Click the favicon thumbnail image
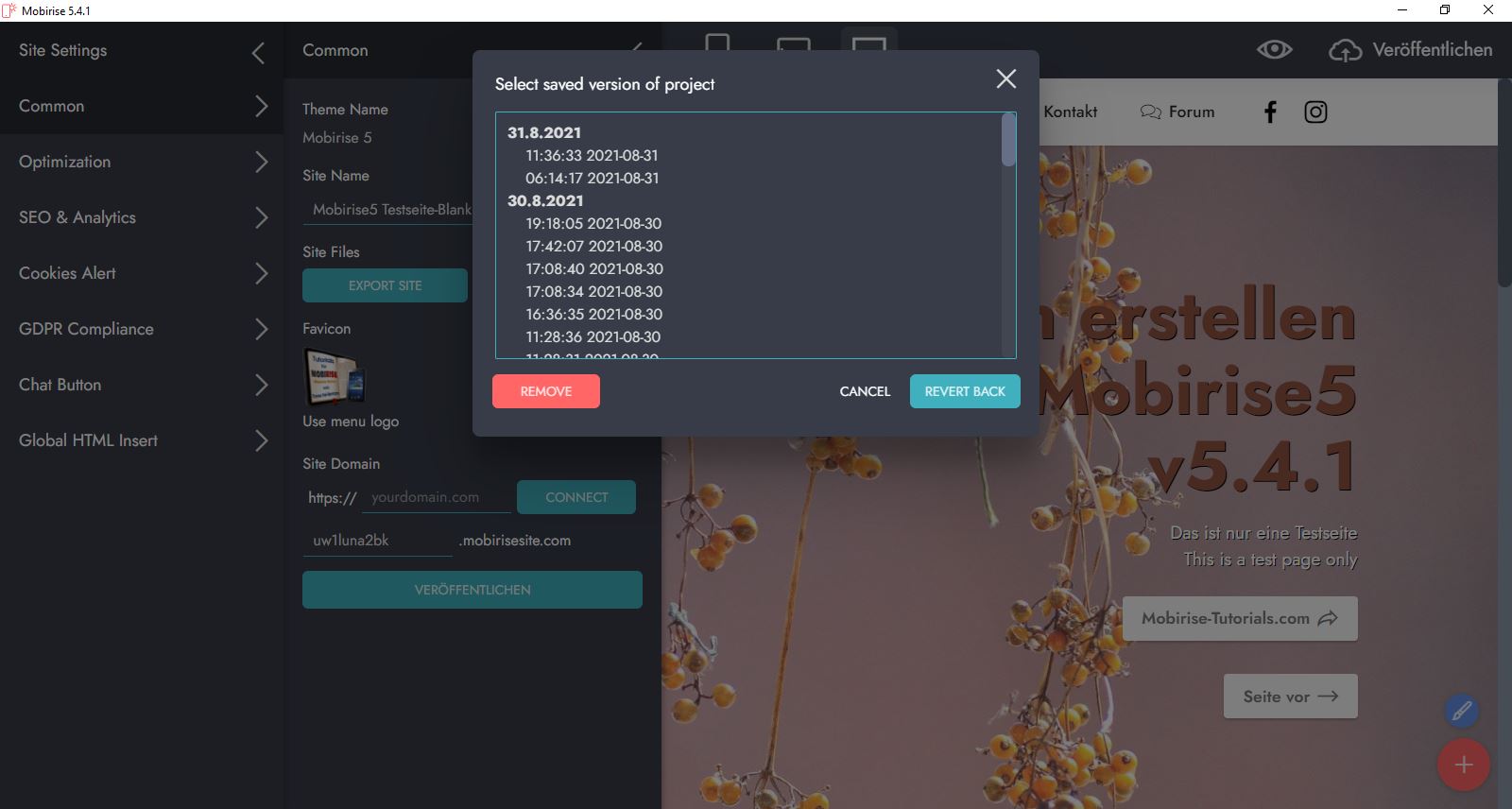The width and height of the screenshot is (1512, 809). click(x=333, y=375)
